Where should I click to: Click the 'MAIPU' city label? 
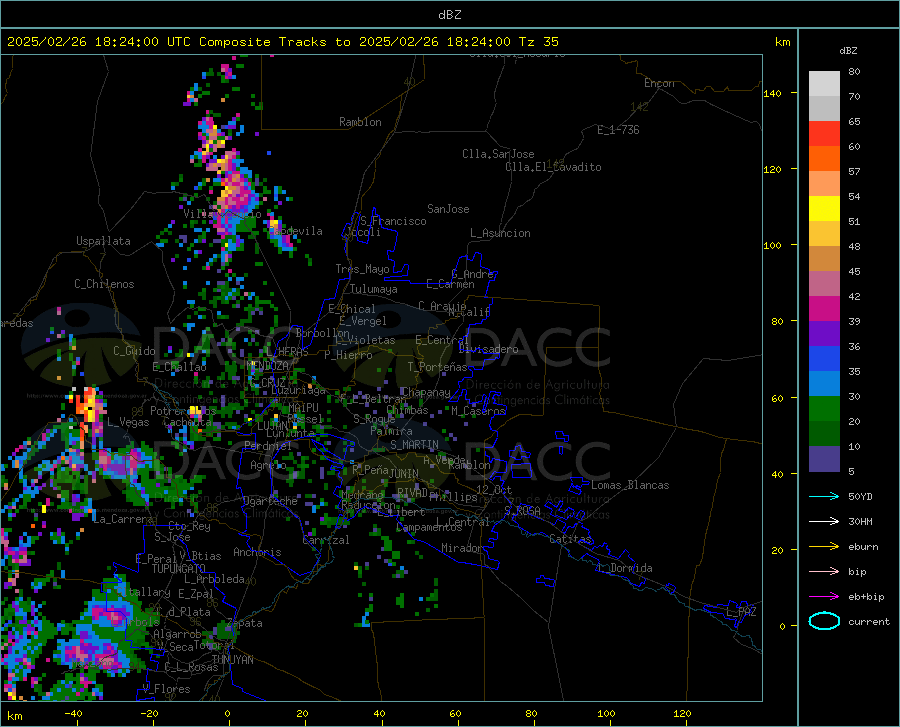[303, 407]
